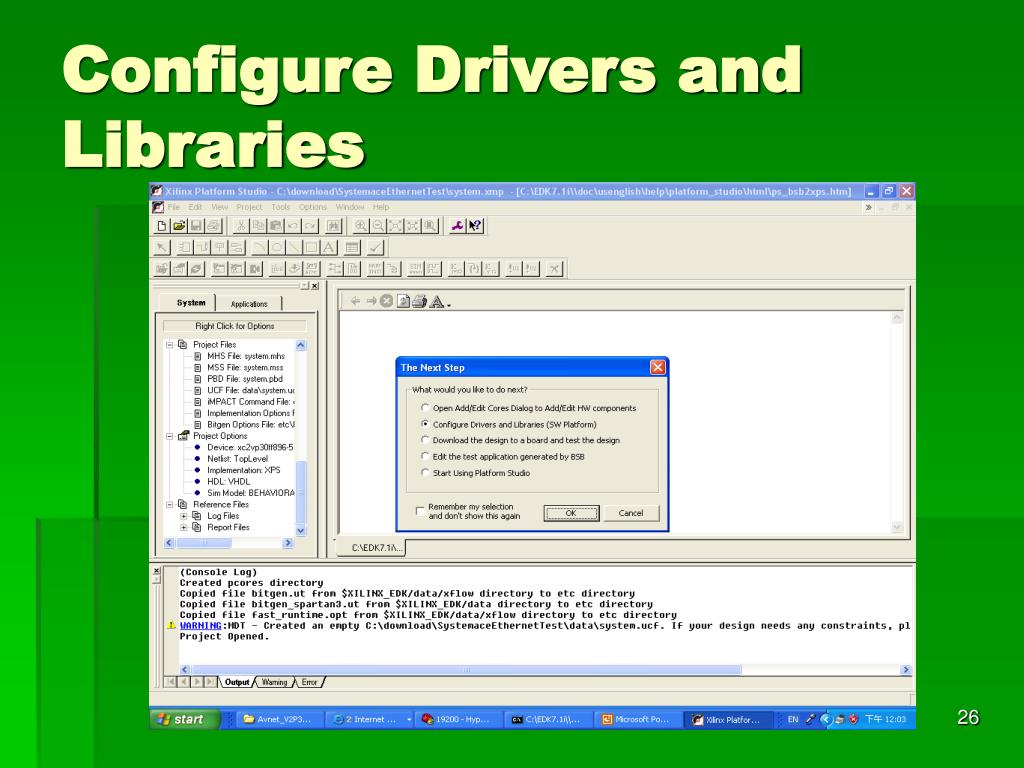Click the console horizontal scrollbar thumb
The image size is (1024, 768).
point(466,669)
